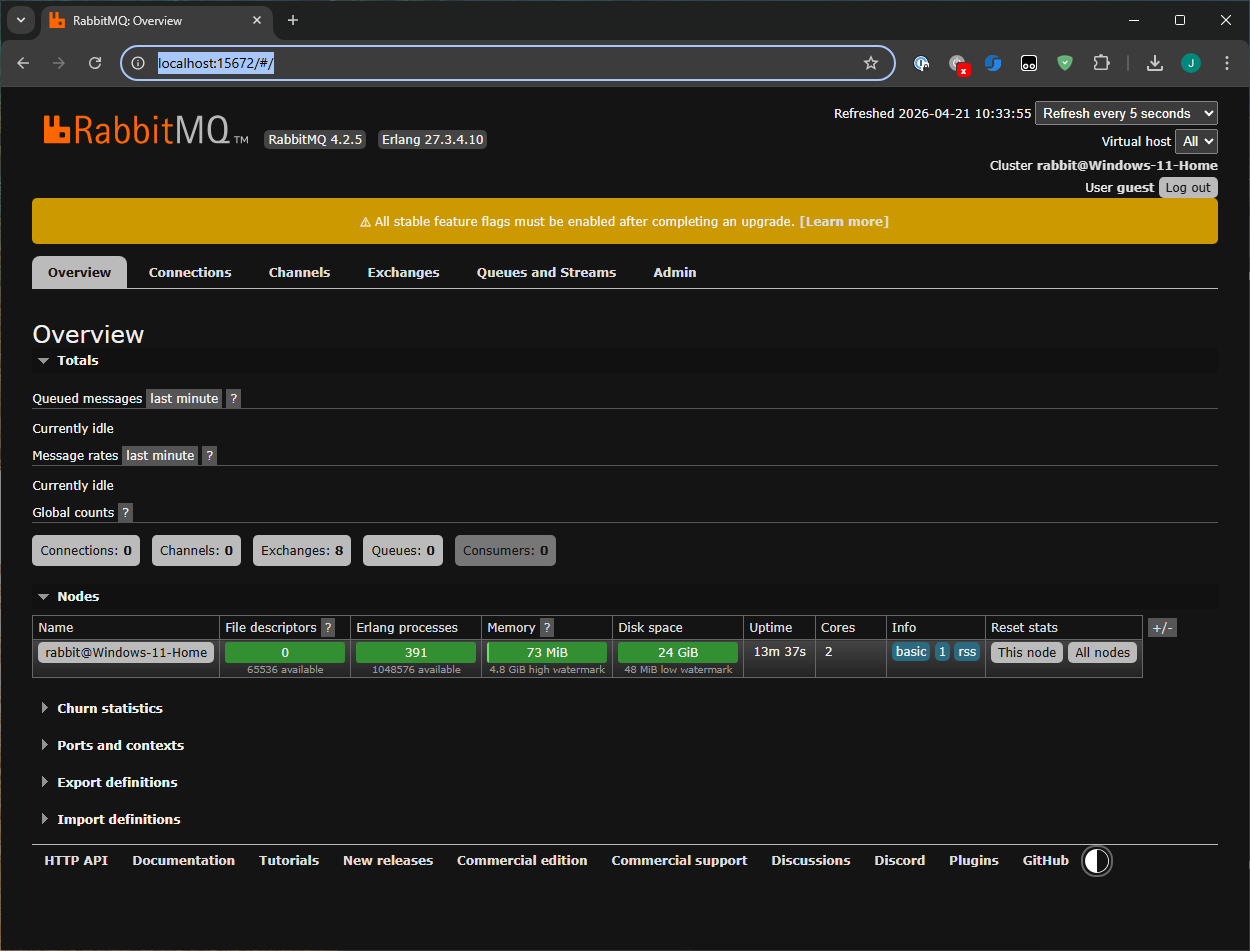Open a new browser tab with plus

click(293, 20)
